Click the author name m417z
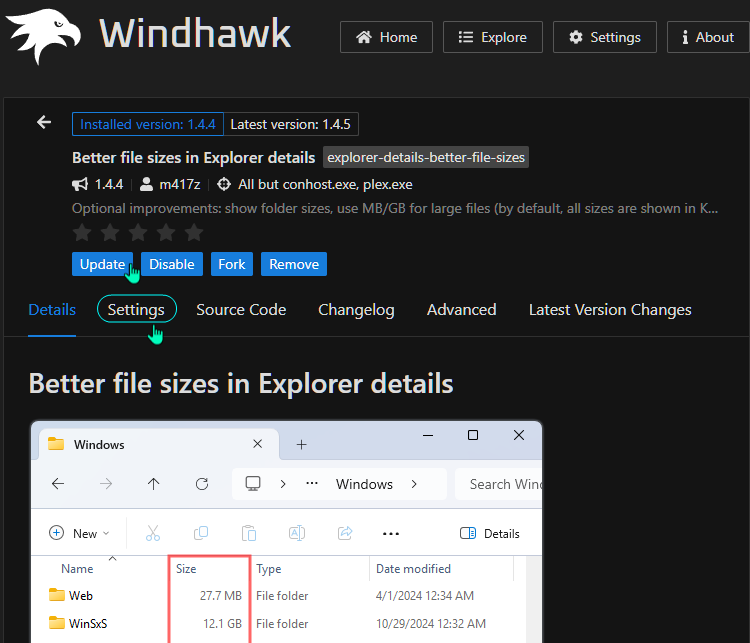750x643 pixels. (x=180, y=185)
